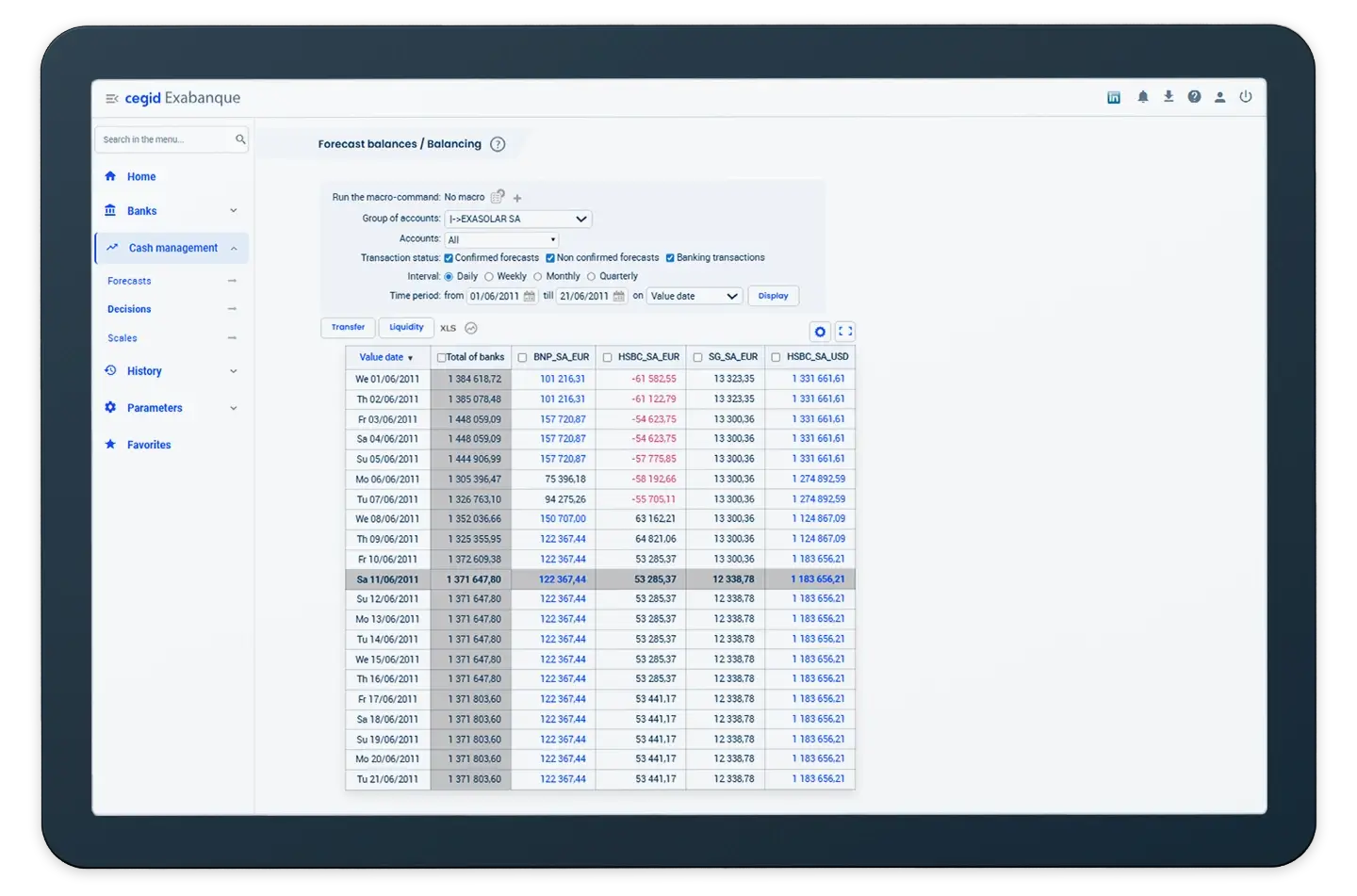Click the power/logout icon
The width and height of the screenshot is (1357, 896).
[1246, 96]
